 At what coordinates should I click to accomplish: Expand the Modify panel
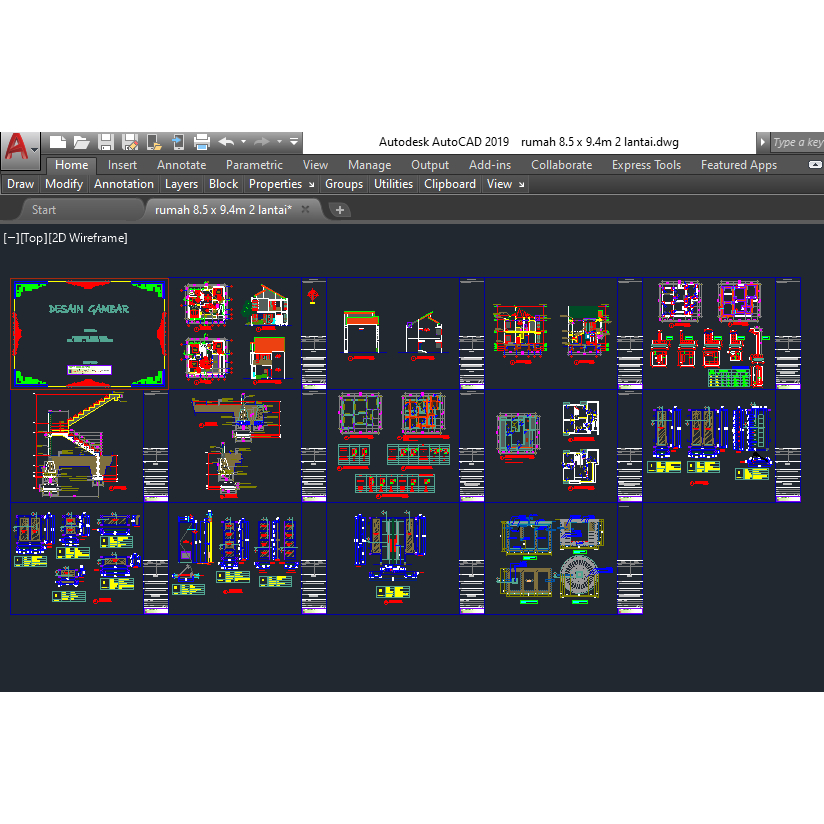click(64, 184)
